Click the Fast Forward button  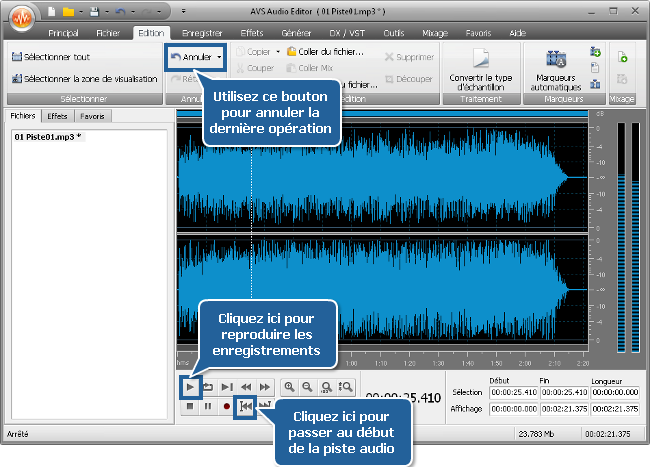click(265, 386)
